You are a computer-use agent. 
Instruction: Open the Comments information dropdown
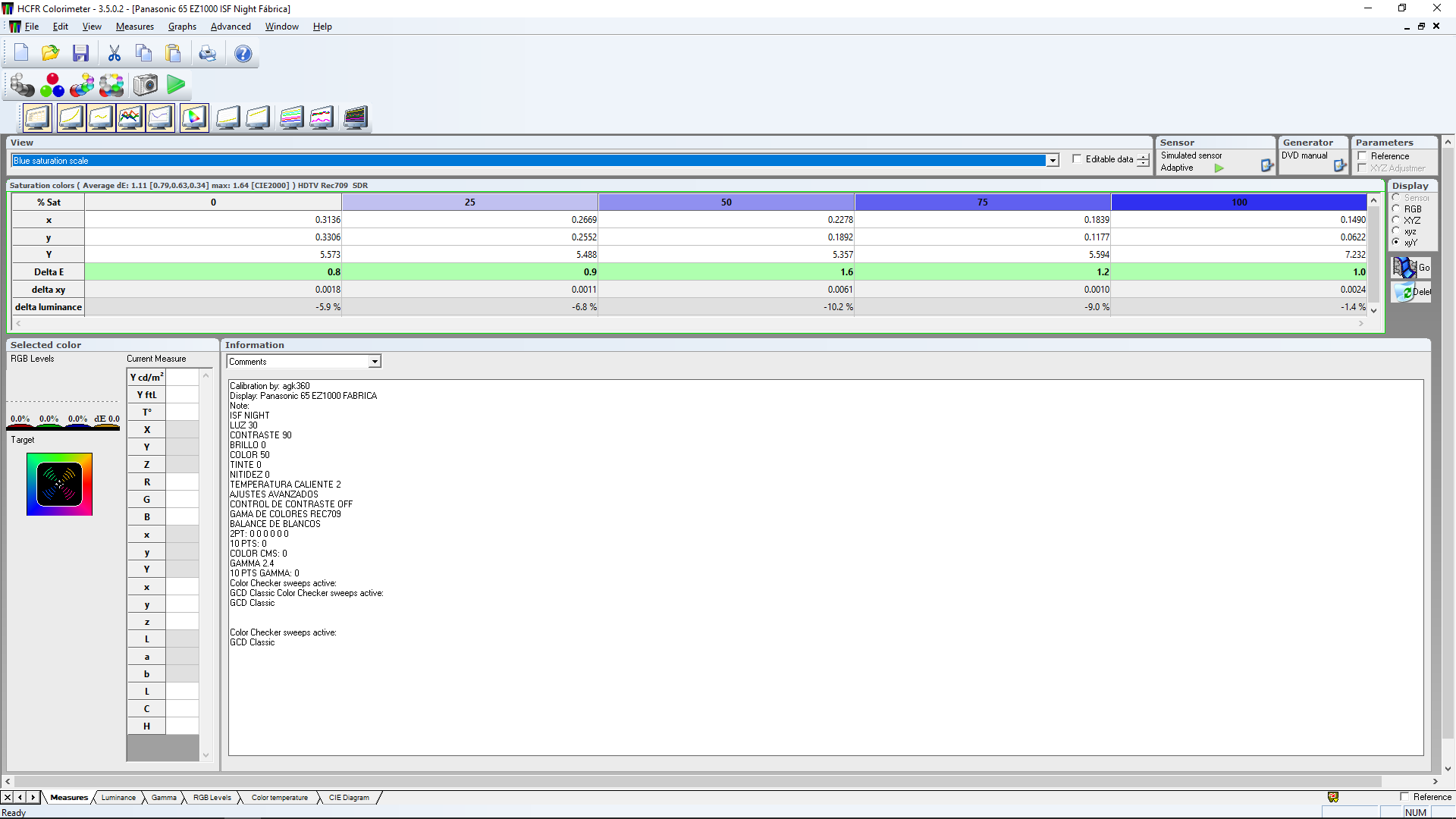(375, 362)
